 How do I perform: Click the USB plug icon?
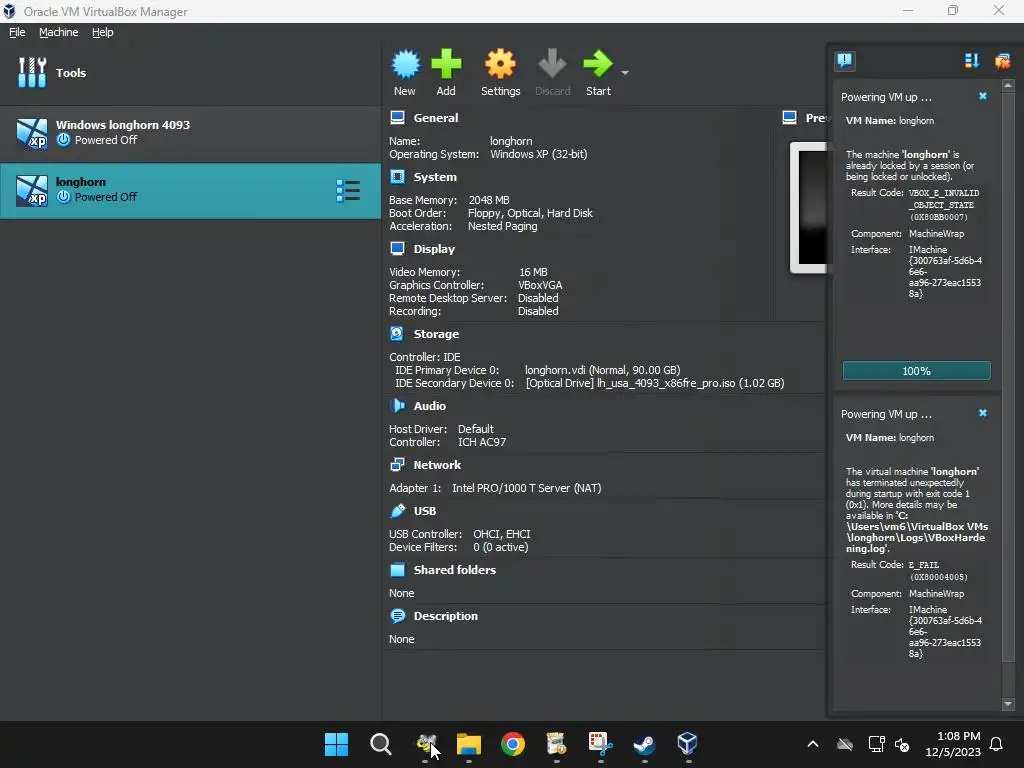pos(397,511)
